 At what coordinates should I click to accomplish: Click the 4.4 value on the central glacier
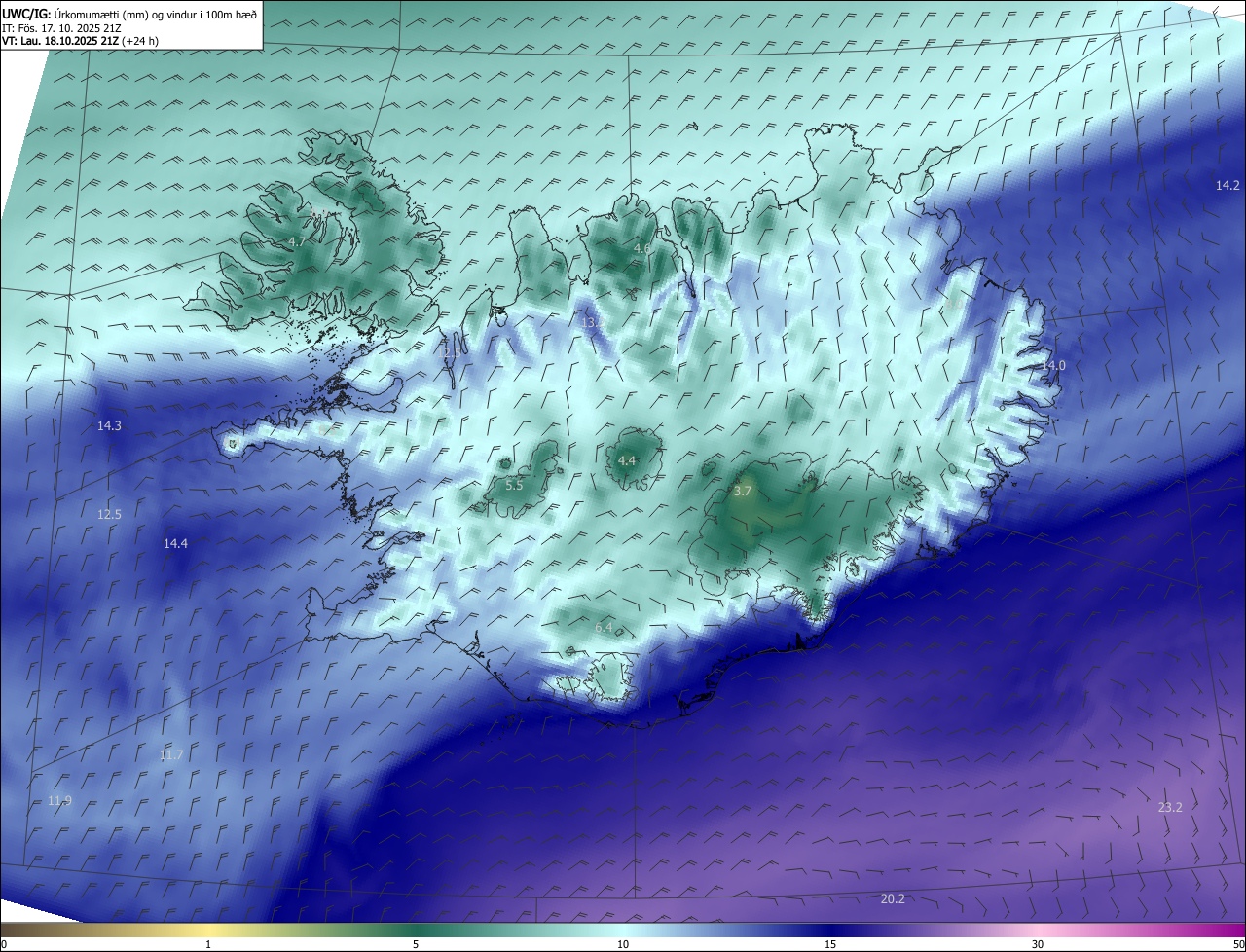[x=627, y=461]
